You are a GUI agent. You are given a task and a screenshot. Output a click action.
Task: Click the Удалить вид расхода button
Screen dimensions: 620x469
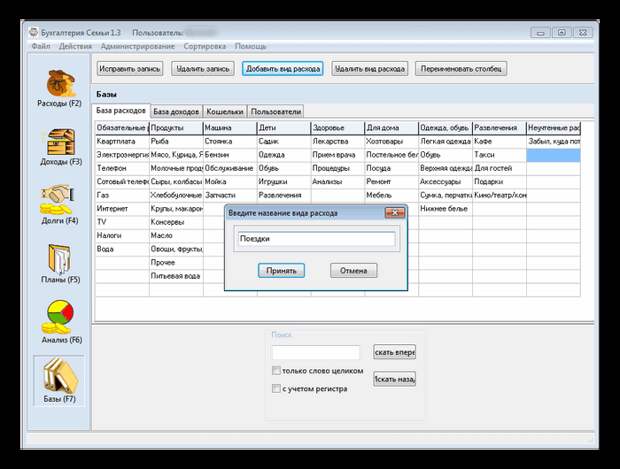tap(370, 69)
